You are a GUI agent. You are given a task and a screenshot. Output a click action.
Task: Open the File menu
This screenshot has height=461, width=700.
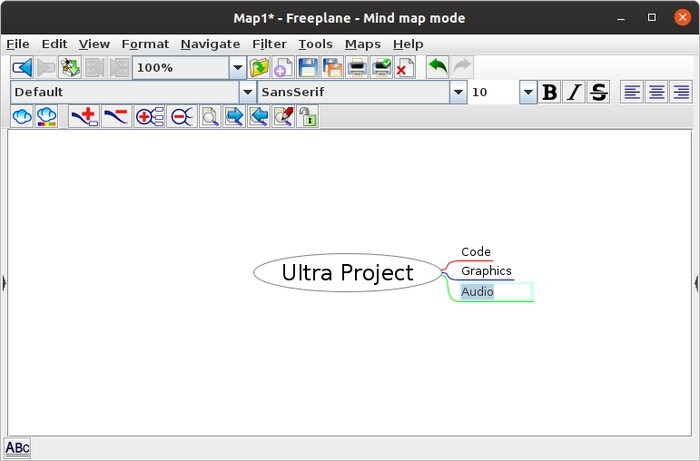tap(18, 44)
